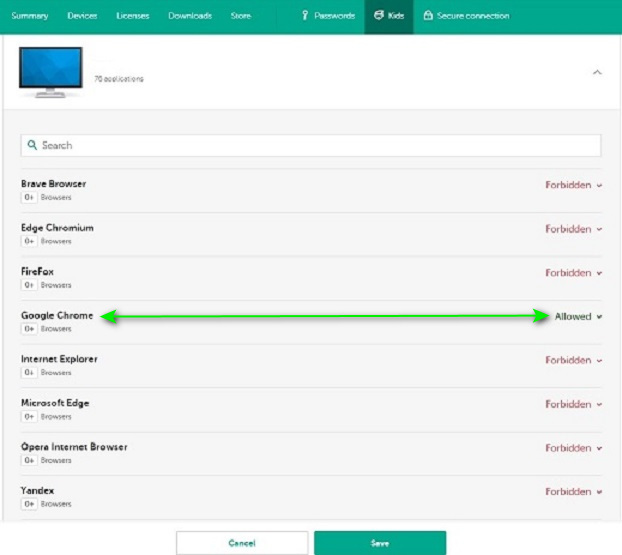Screen dimensions: 622x555
Task: Open Edge Chromium permission dropdown
Action: tap(574, 229)
